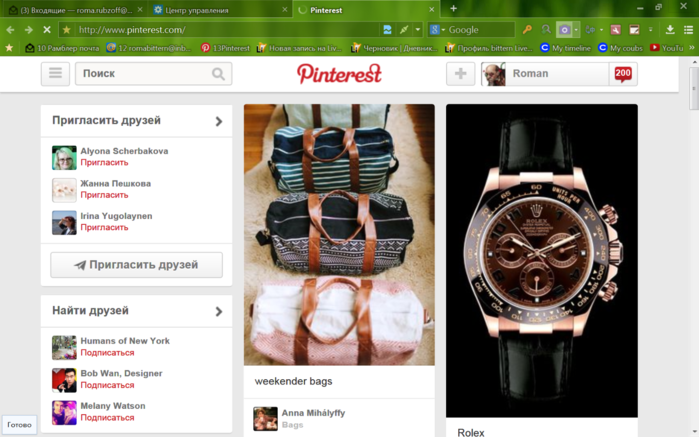Click the user search icon in toolbar

pos(546,30)
